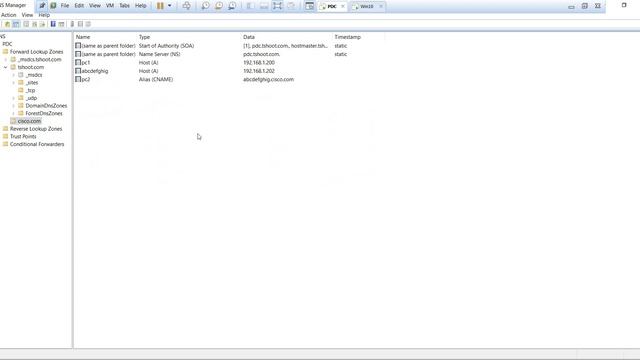640x360 pixels.
Task: Click the blue help icon in DNS toolbar
Action: pos(53,24)
